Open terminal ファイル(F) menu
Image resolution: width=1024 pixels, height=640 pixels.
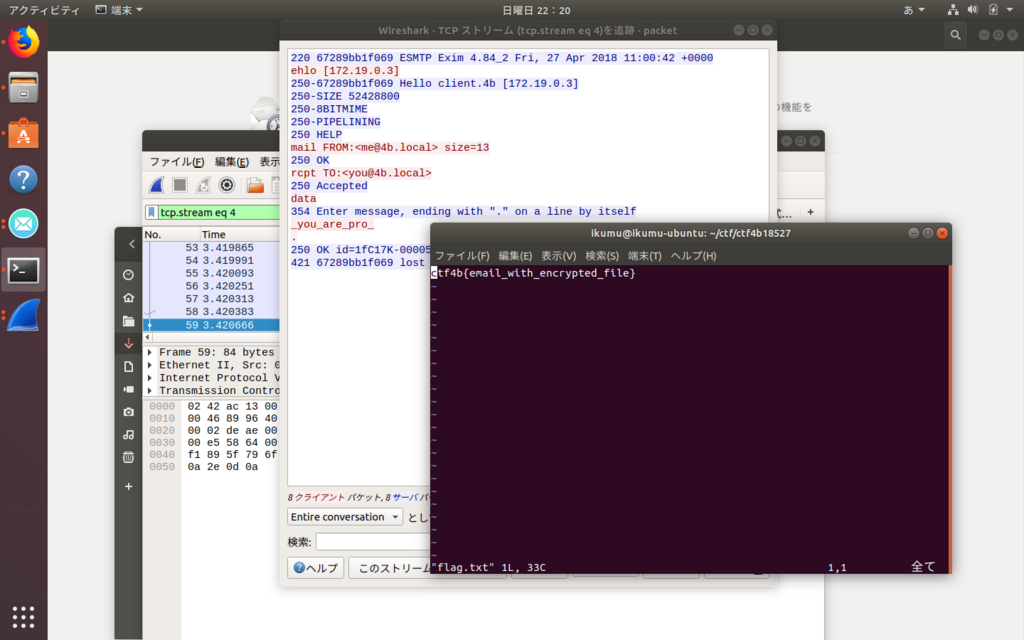tap(462, 256)
